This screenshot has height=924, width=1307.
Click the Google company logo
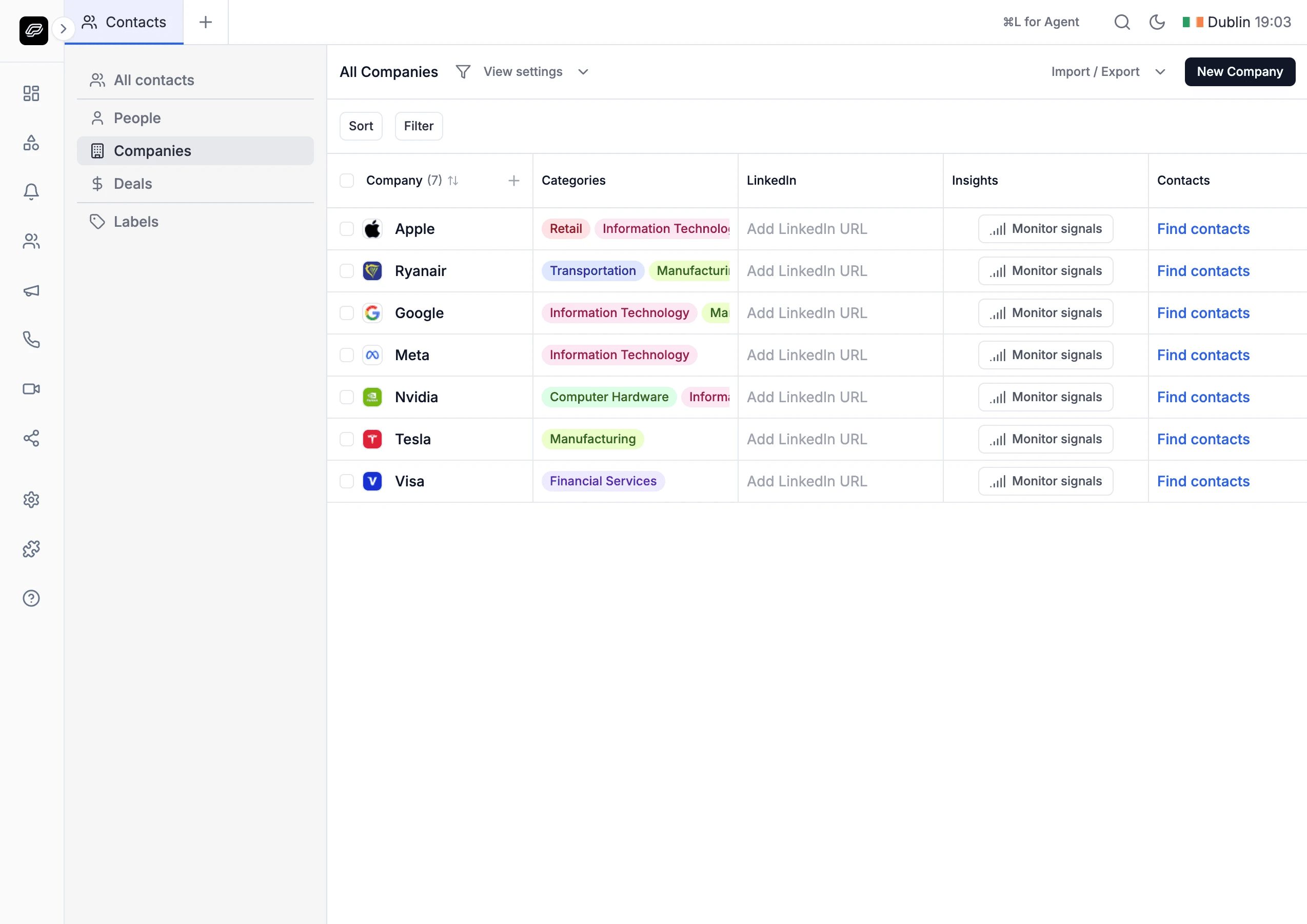coord(372,313)
